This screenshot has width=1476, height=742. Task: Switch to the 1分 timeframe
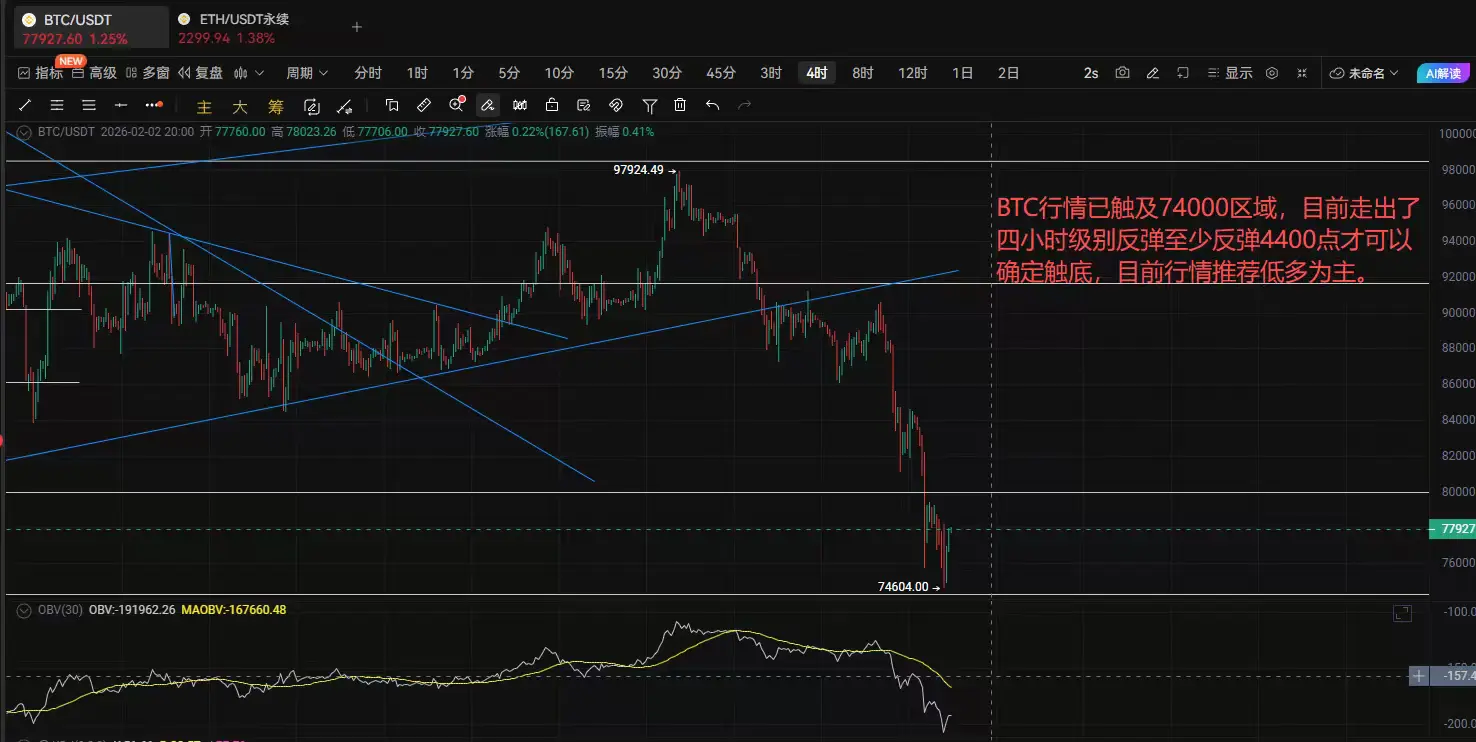[x=463, y=73]
